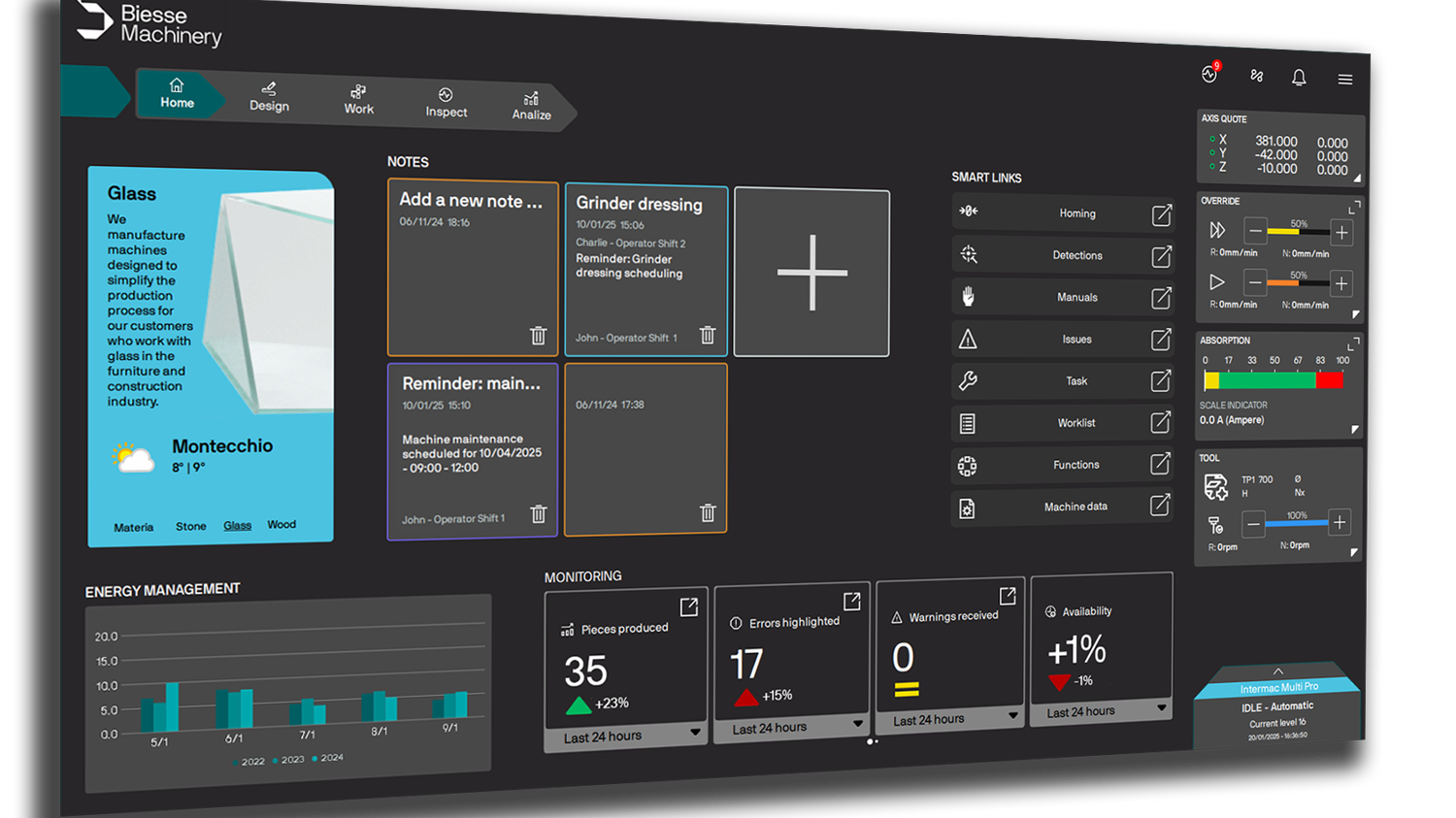Screen dimensions: 1456x818
Task: Open the Task wrench icon
Action: tap(968, 380)
